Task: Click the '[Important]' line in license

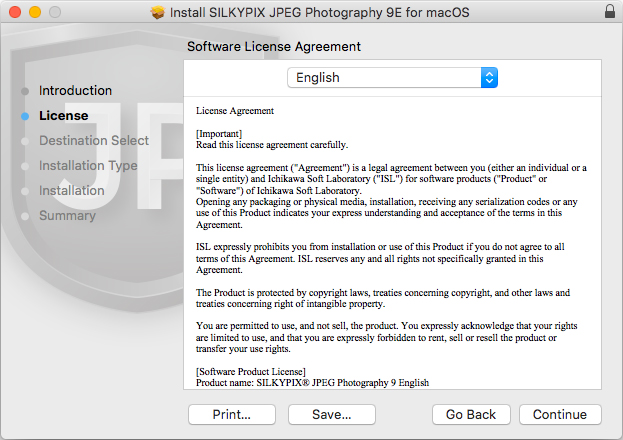Action: click(219, 134)
